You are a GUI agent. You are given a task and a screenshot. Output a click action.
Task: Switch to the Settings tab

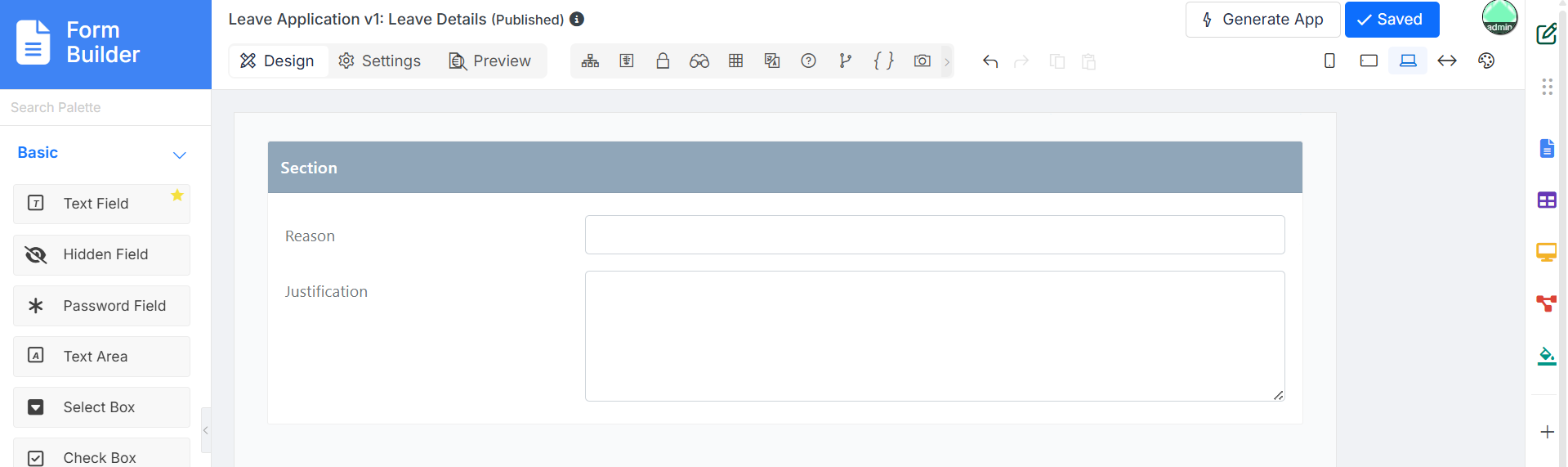click(x=380, y=61)
